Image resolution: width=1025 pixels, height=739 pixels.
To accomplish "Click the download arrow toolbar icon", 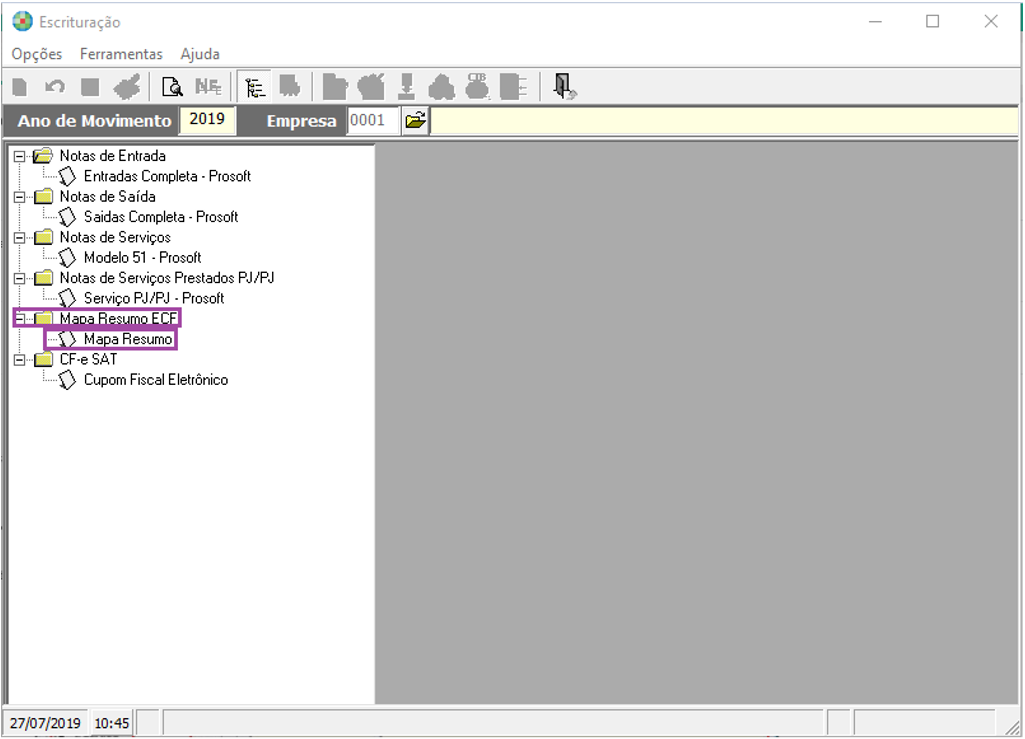I will pyautogui.click(x=407, y=87).
